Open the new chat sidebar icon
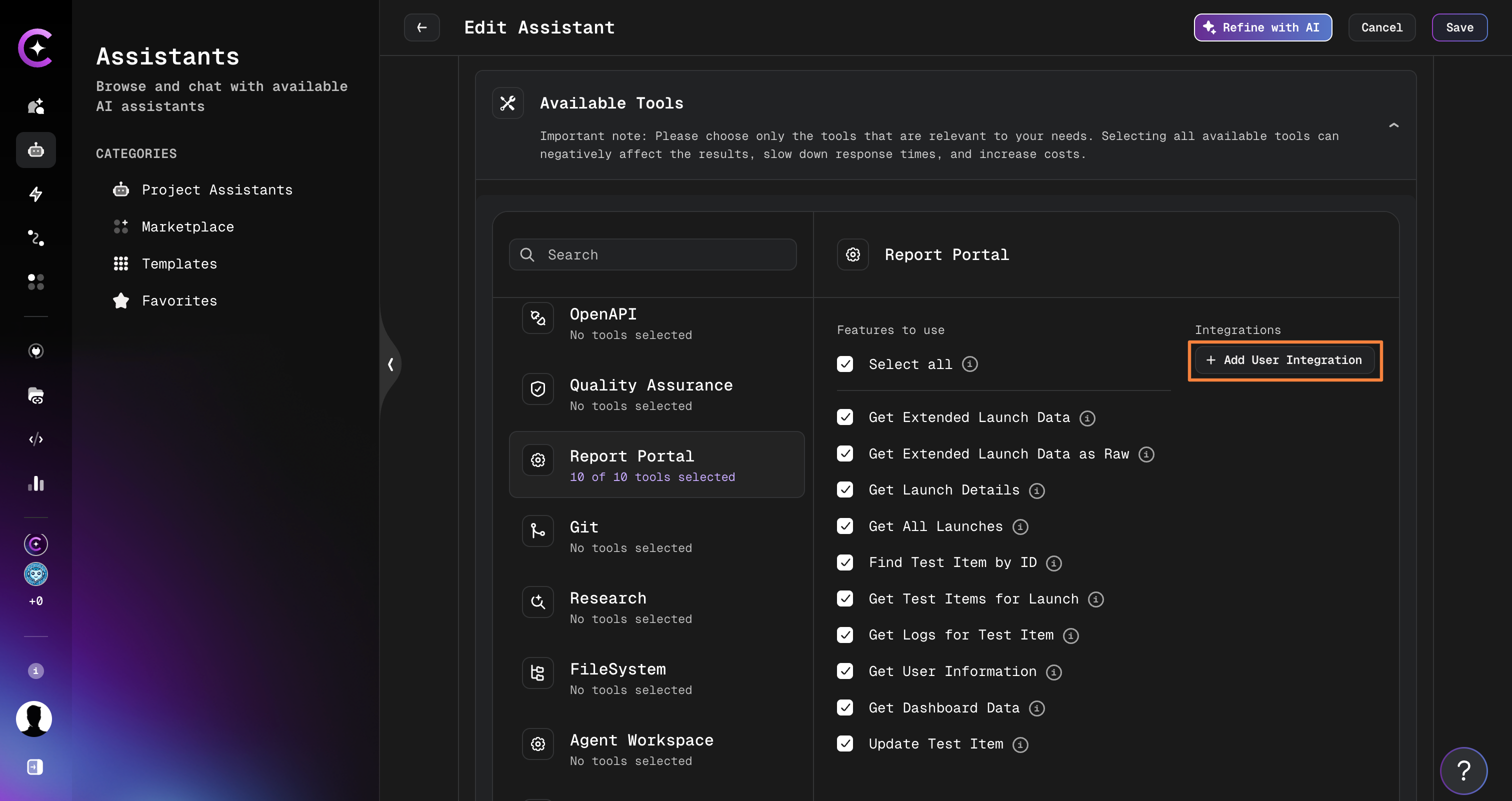The image size is (1512, 801). point(36,106)
